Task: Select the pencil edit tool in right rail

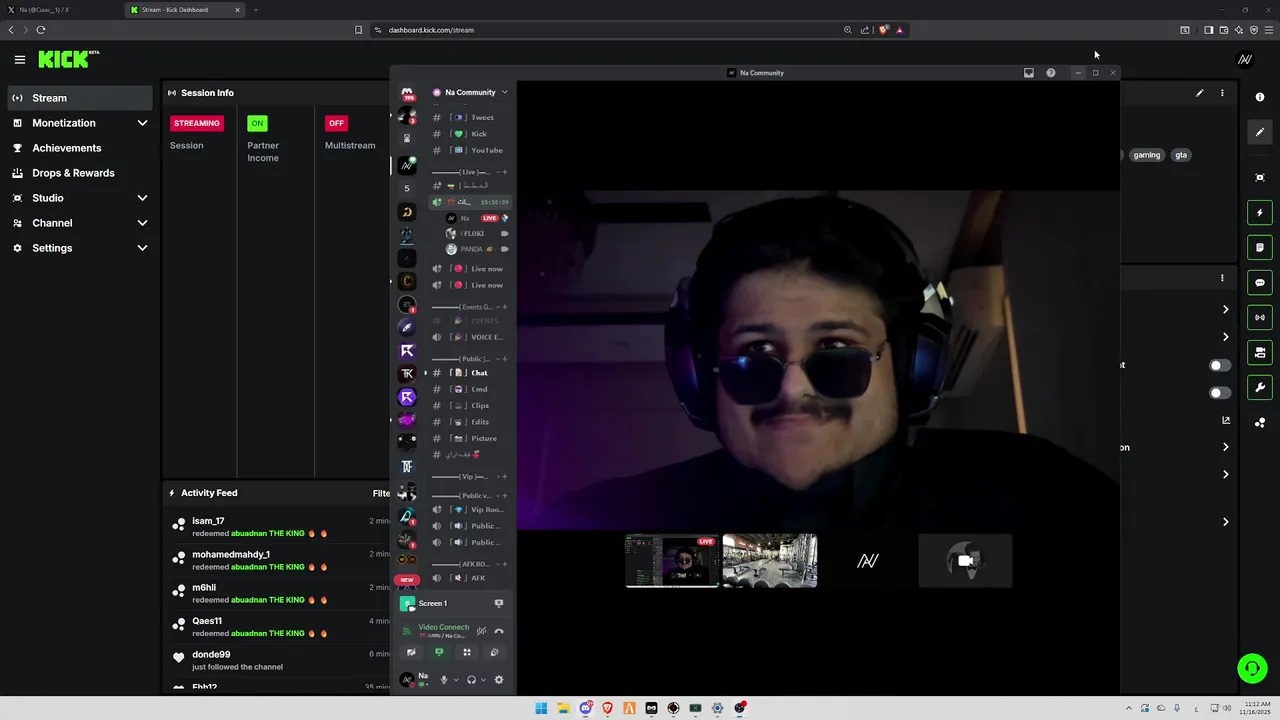Action: click(x=1260, y=132)
